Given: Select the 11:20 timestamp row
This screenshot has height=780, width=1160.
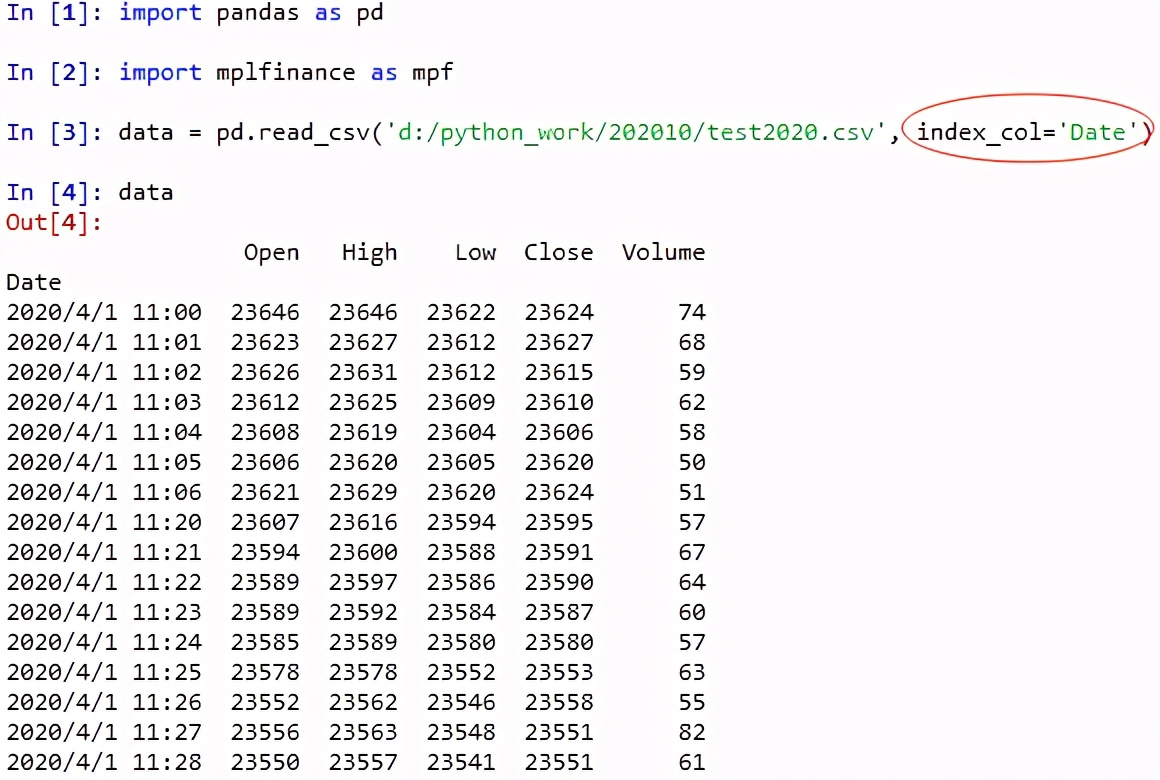Looking at the screenshot, I should click(105, 522).
